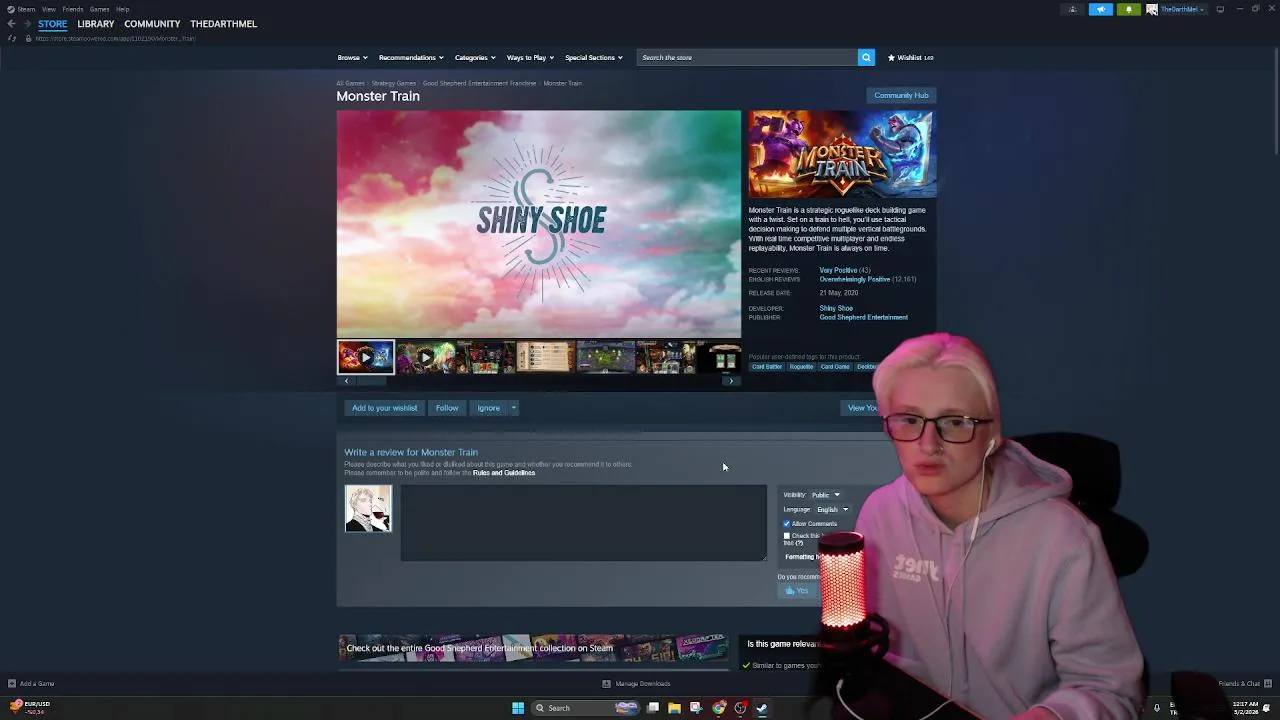Click the Steam icon in the taskbar
1280x720 pixels.
pos(762,708)
